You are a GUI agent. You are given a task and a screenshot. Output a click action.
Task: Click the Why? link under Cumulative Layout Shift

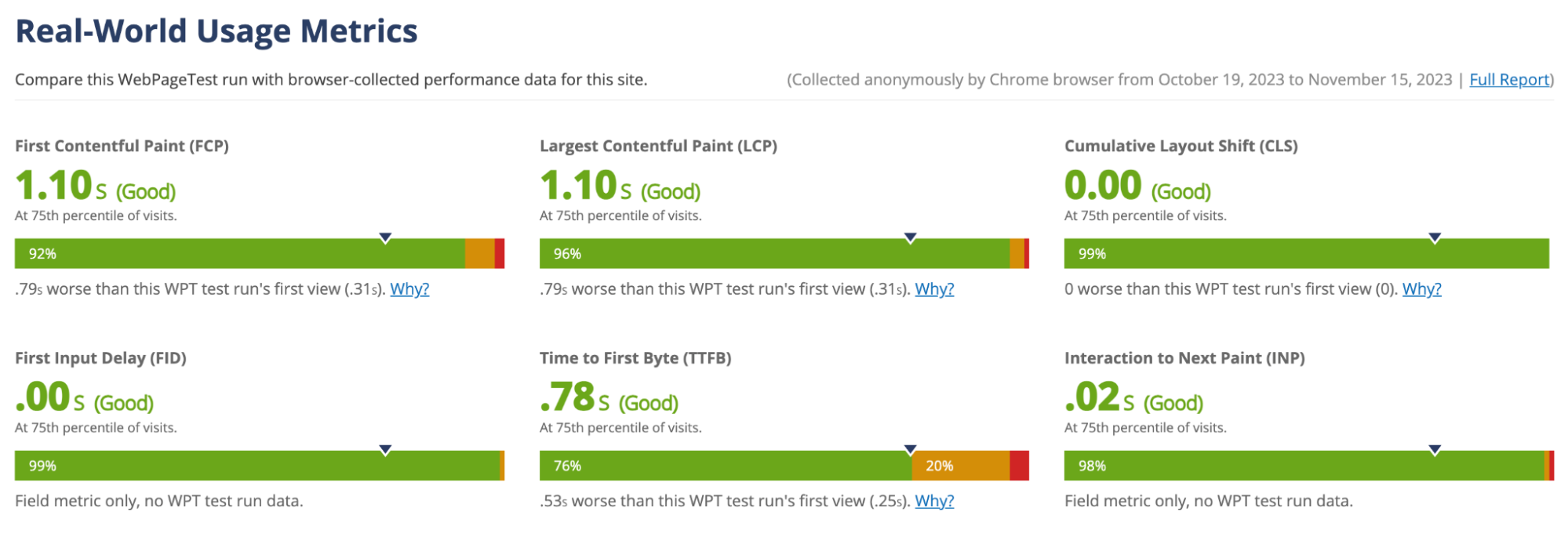tap(1421, 289)
